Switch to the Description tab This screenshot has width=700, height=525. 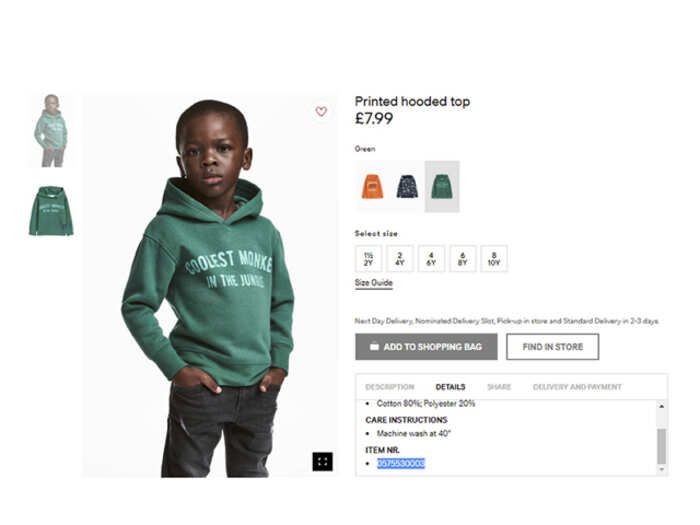coord(390,387)
